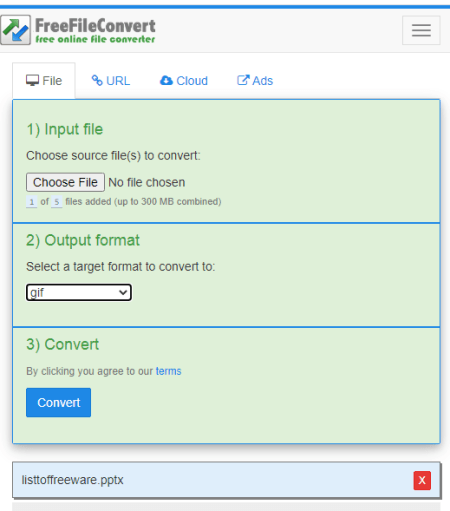Open the Ads tab

[x=255, y=81]
